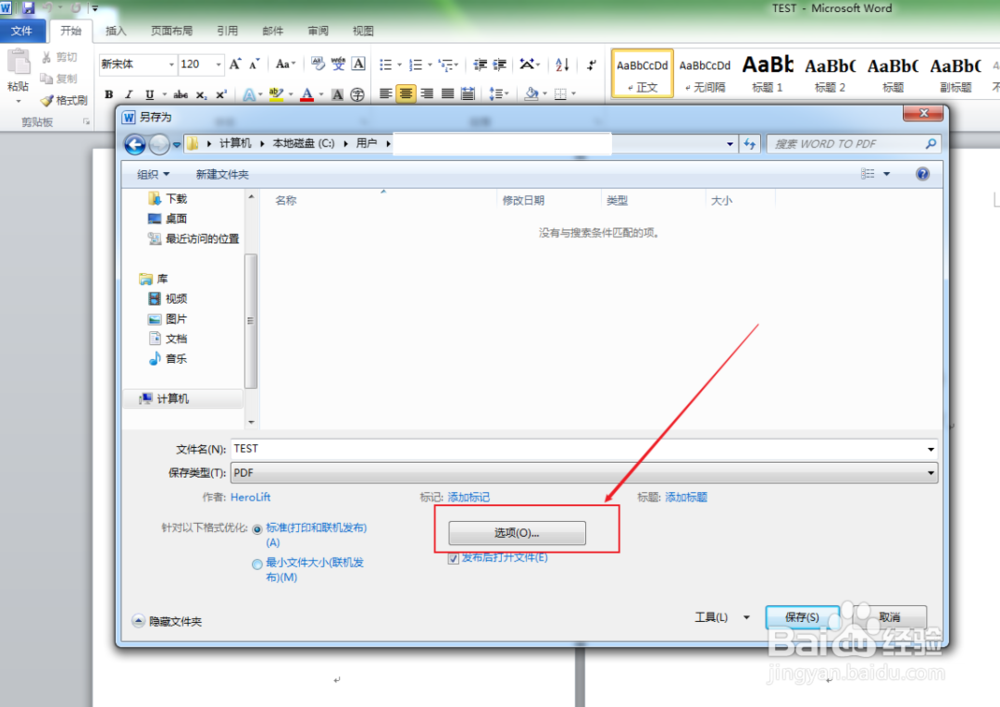
Task: Toggle open file after publishing checkbox
Action: click(x=453, y=558)
